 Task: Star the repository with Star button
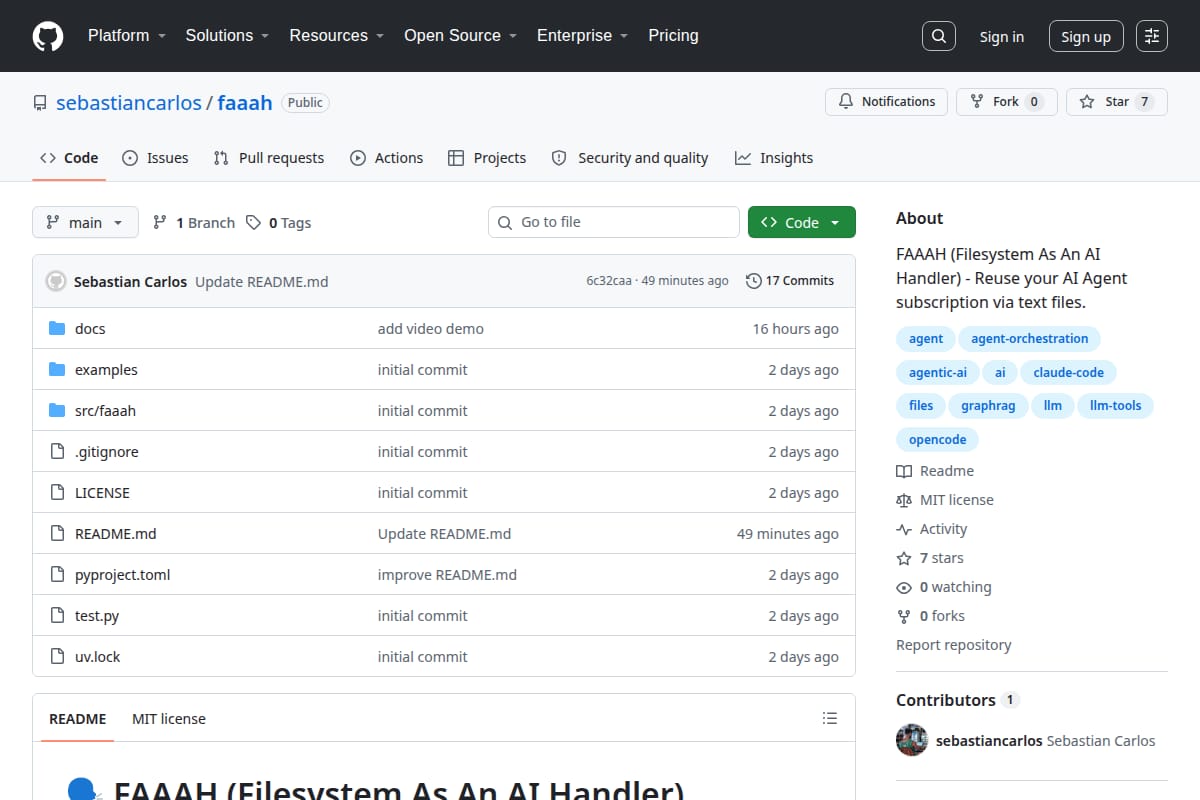[x=1117, y=102]
